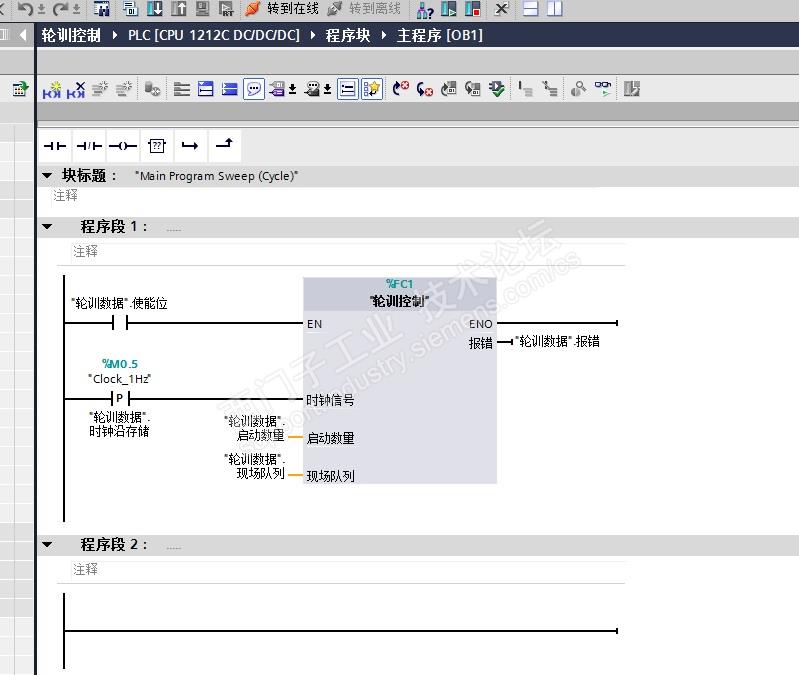Insert normally open contact from favorites

(55, 146)
